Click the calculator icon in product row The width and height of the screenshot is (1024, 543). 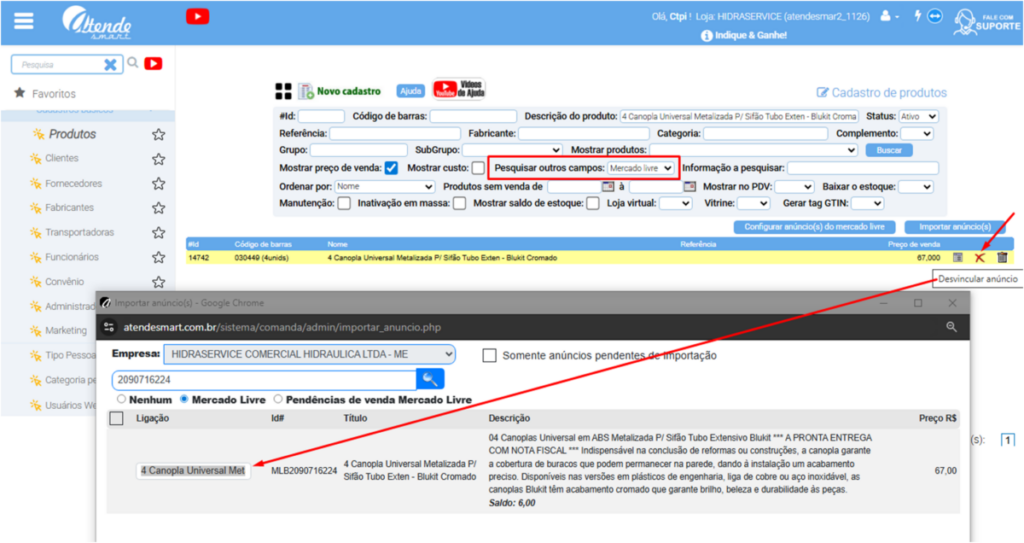[x=957, y=257]
